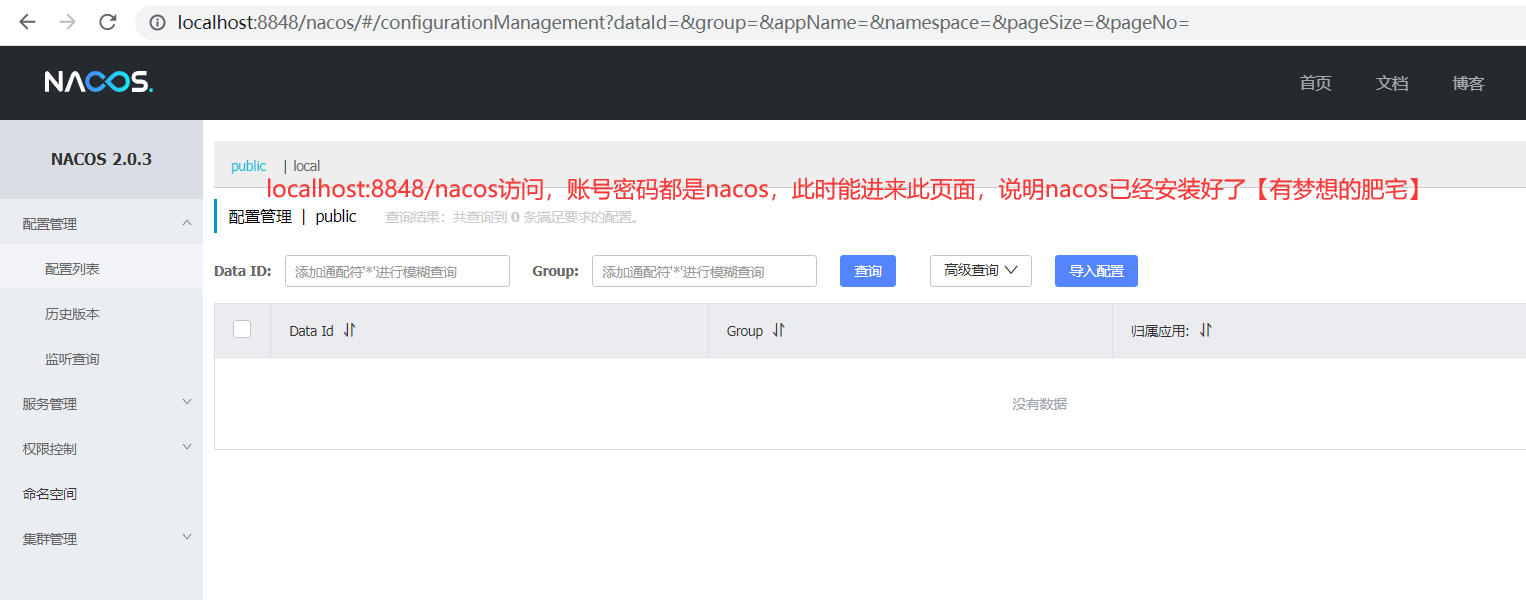Open 博客 link in header
1526x600 pixels.
click(x=1468, y=83)
